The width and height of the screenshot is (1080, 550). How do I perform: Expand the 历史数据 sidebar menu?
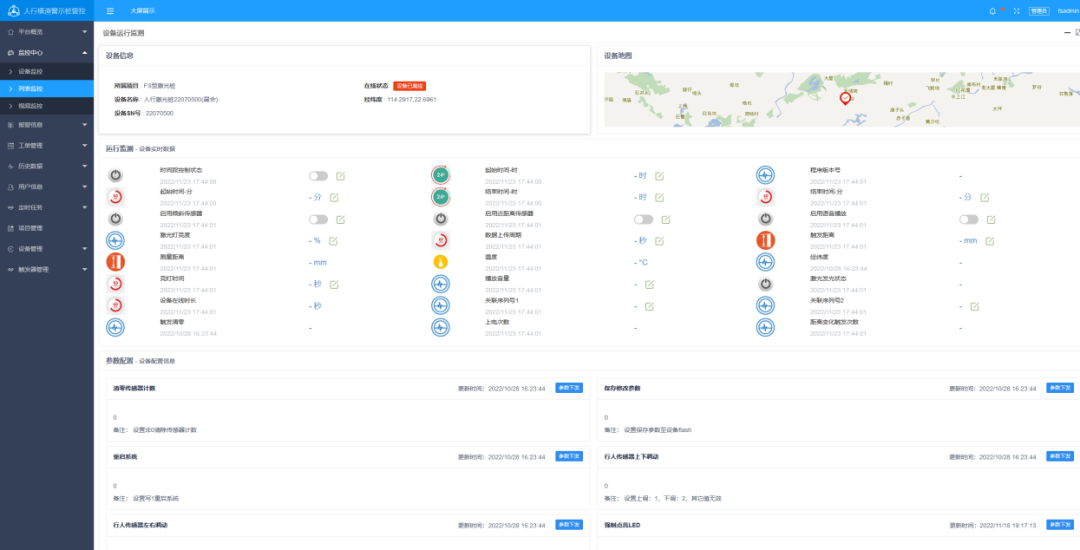pyautogui.click(x=46, y=166)
